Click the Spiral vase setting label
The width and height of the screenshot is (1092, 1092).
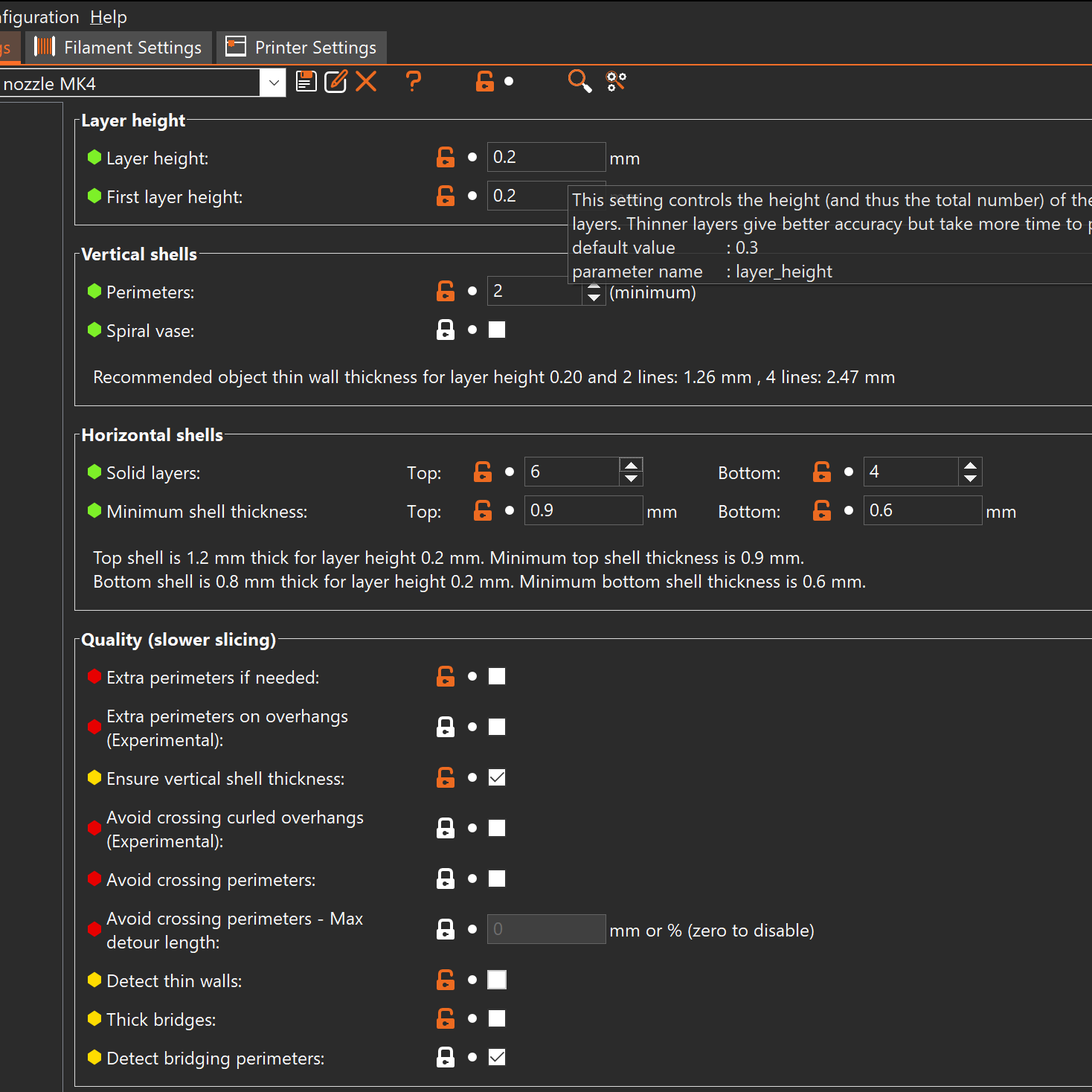150,331
